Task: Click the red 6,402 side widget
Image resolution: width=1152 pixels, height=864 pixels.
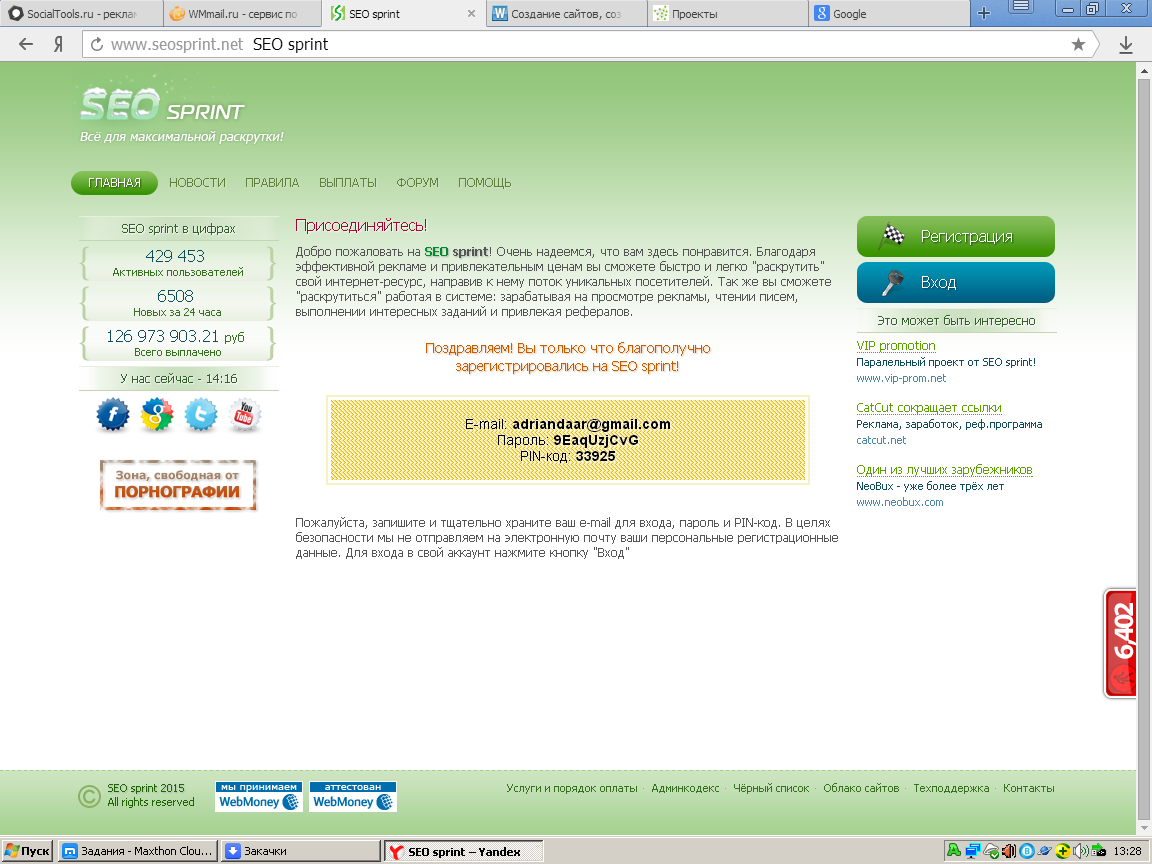Action: [1121, 643]
